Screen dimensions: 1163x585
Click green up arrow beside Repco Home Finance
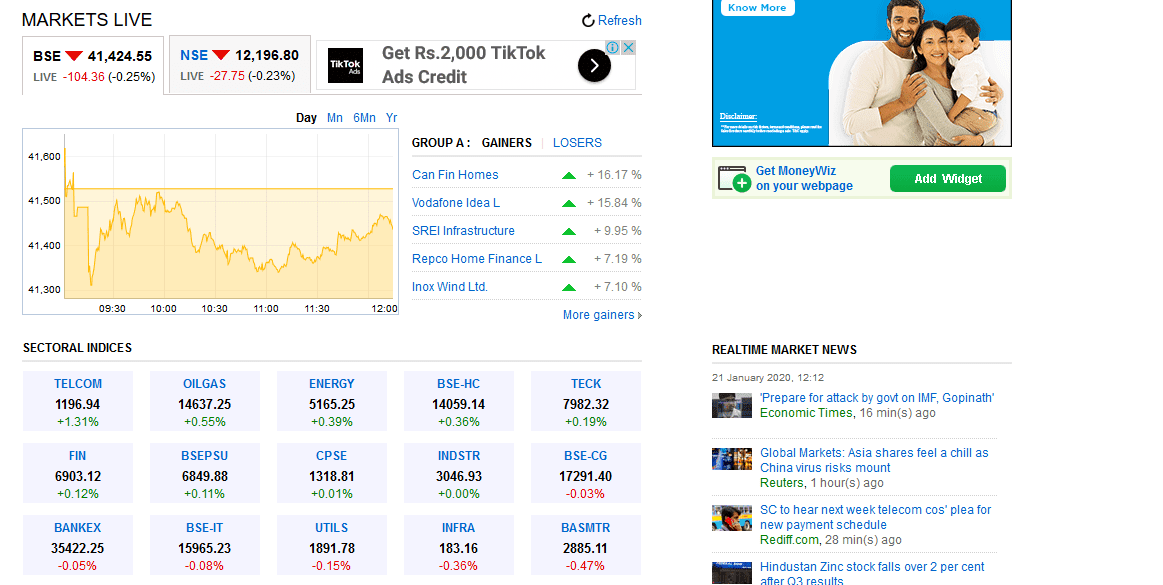[569, 260]
